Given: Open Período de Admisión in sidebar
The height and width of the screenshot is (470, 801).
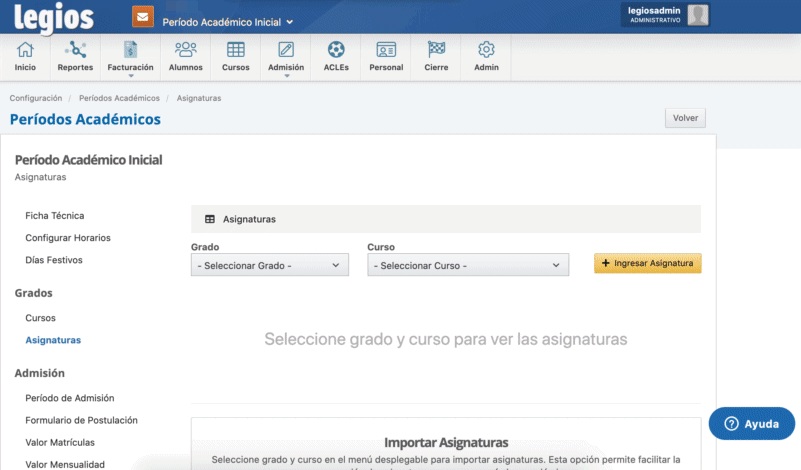Looking at the screenshot, I should coord(70,398).
